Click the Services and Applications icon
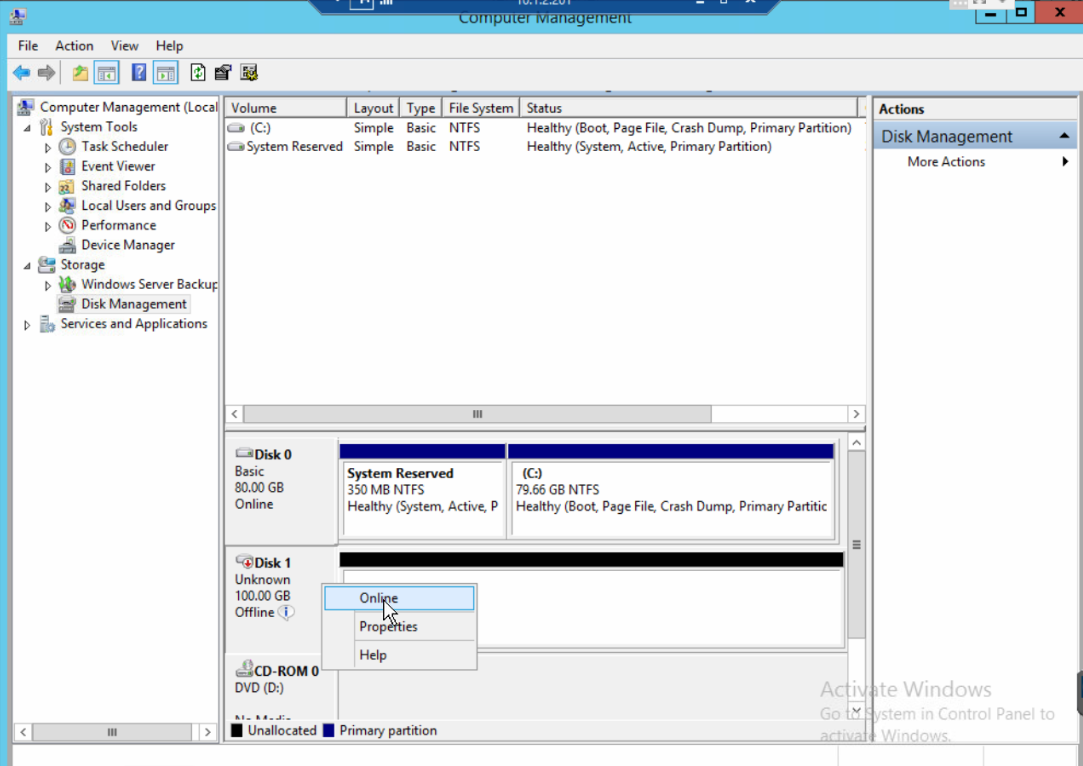Viewport: 1083px width, 766px height. (47, 324)
